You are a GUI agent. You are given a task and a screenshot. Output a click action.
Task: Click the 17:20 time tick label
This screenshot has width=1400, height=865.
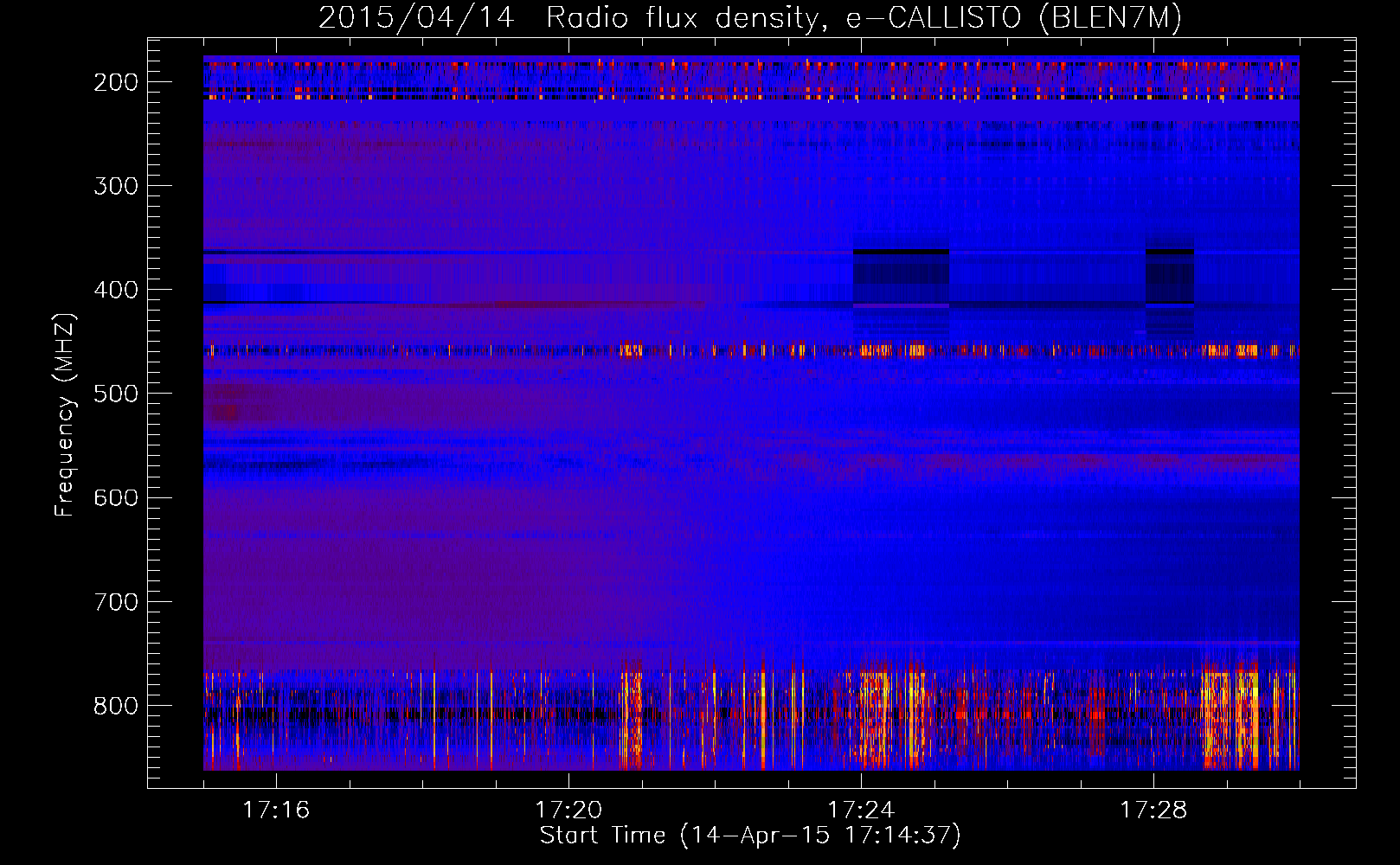[x=568, y=811]
